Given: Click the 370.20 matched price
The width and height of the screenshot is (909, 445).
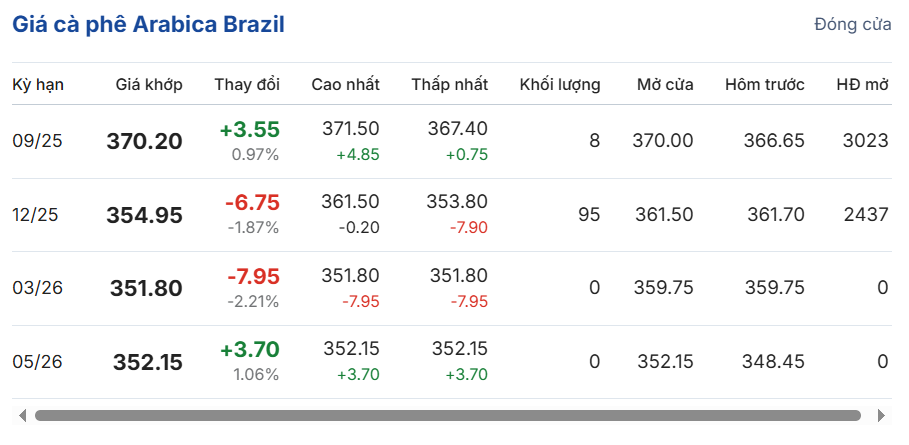Looking at the screenshot, I should (144, 141).
